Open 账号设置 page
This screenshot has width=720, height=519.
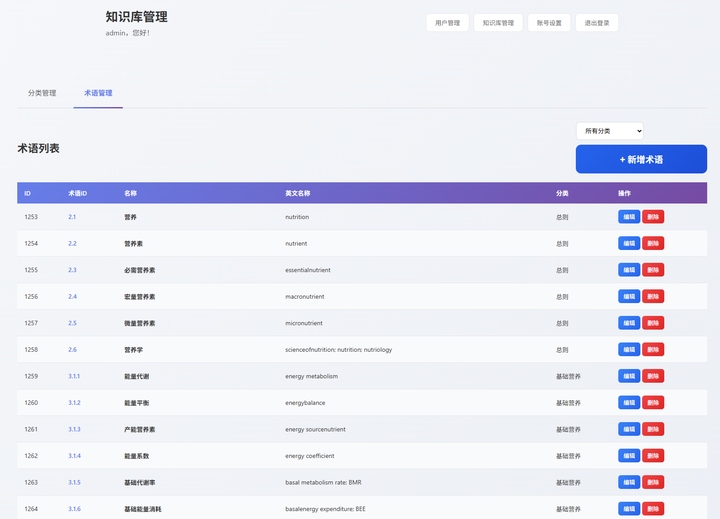click(549, 23)
